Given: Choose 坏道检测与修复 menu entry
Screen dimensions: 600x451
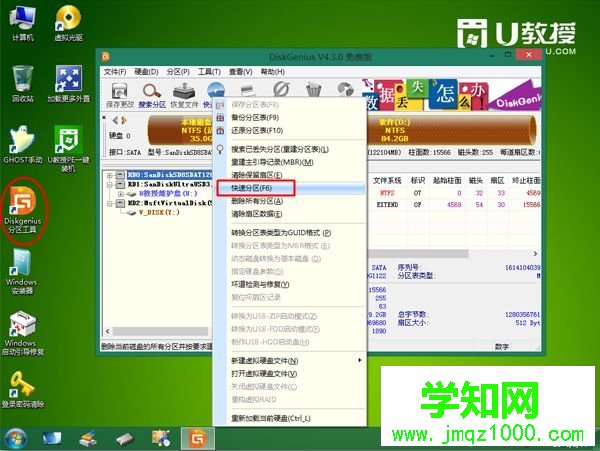Looking at the screenshot, I should (291, 285).
